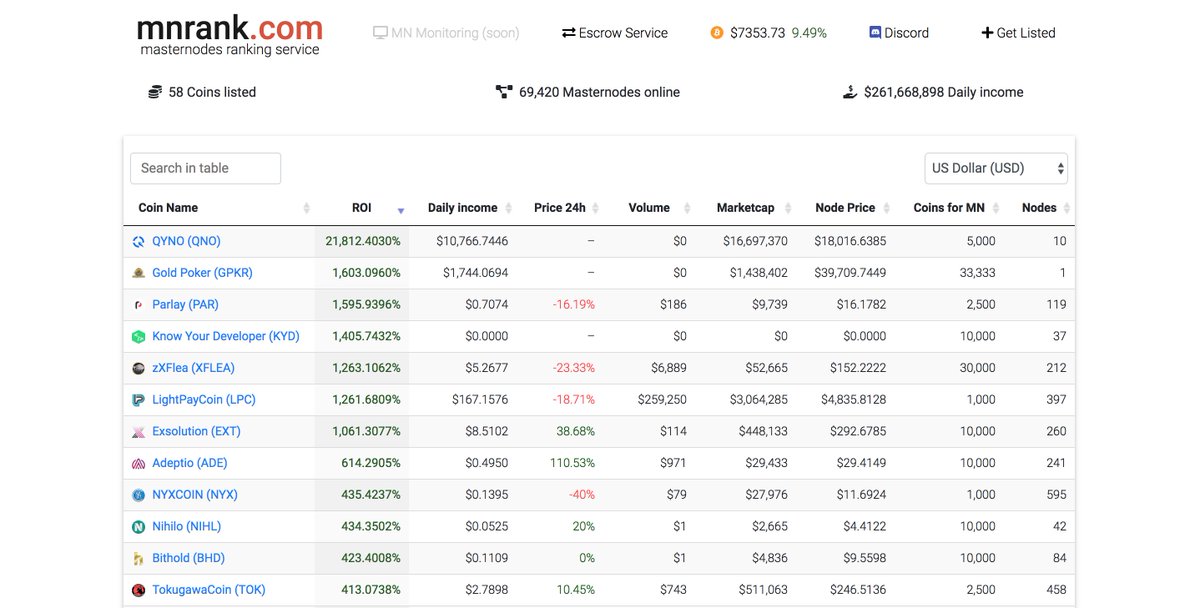Screen dimensions: 1200x608
Task: Click the Discord logo icon
Action: coord(875,33)
